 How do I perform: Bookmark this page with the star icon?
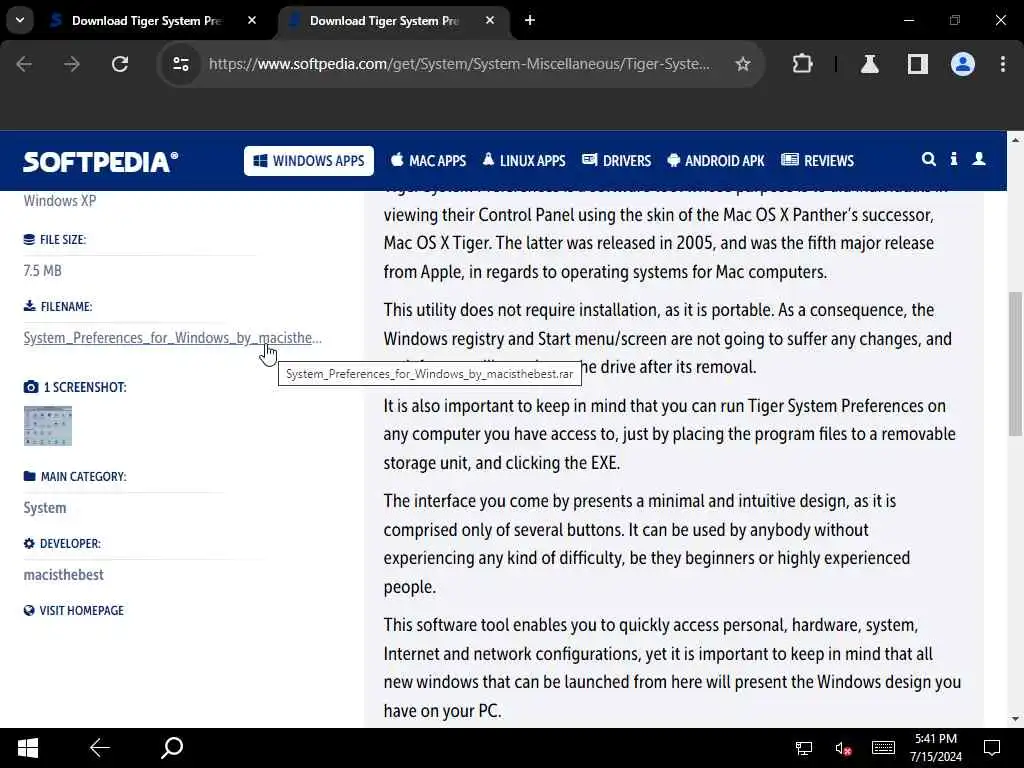pos(743,64)
